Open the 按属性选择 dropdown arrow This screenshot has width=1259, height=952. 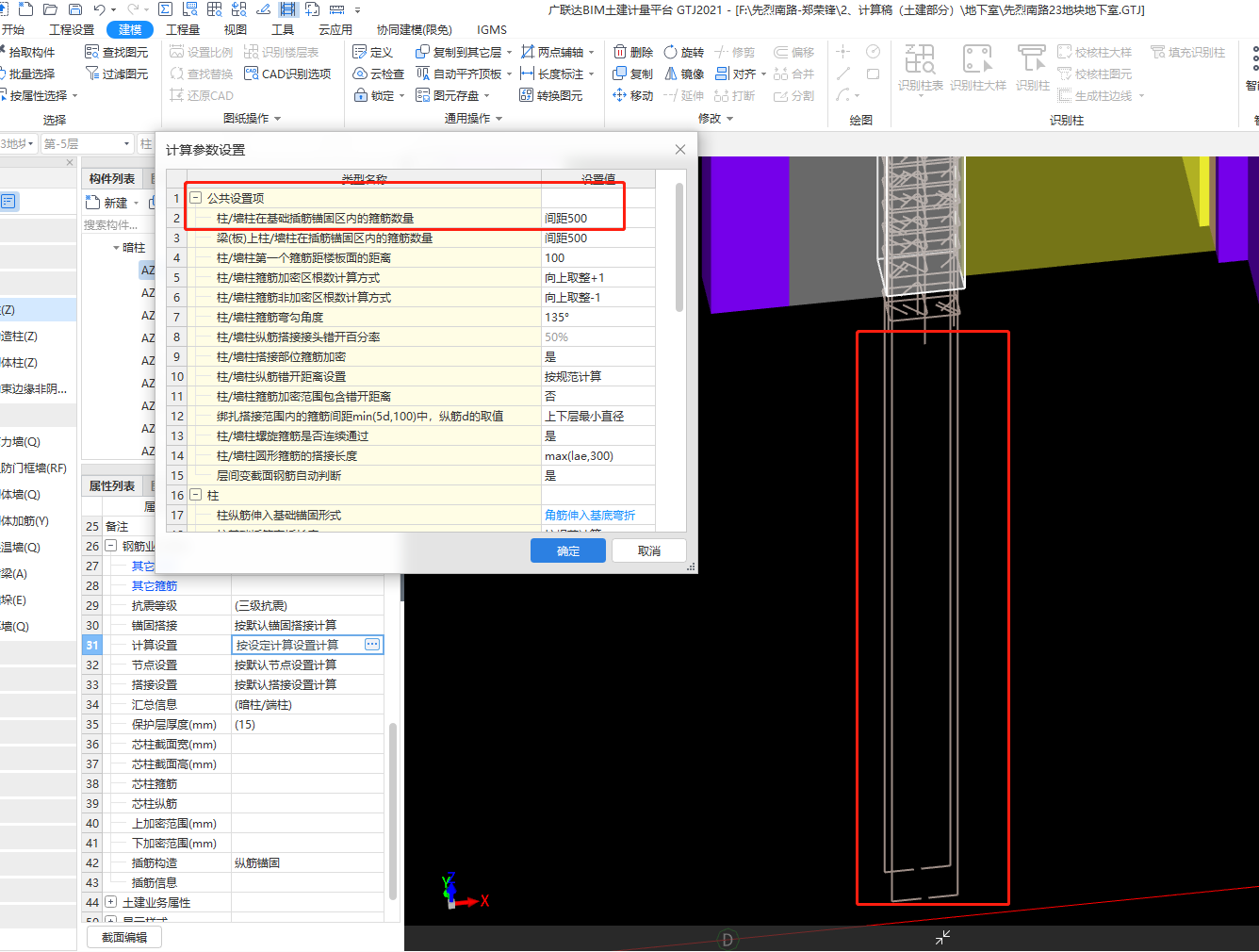point(75,96)
